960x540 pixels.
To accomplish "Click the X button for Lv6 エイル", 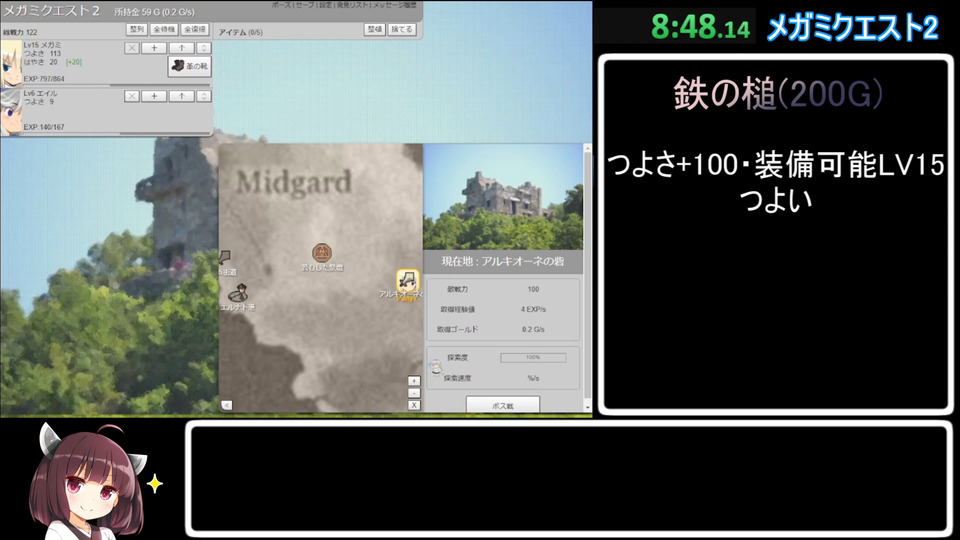I will click(x=132, y=96).
